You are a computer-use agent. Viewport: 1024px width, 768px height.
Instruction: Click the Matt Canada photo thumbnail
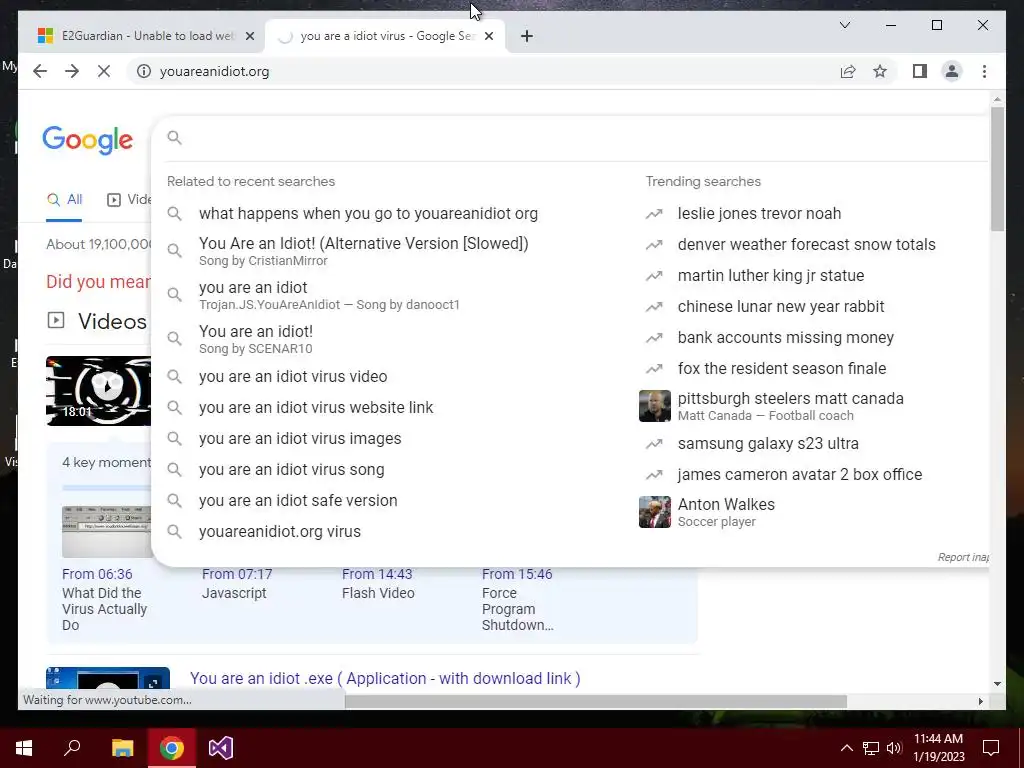point(654,406)
